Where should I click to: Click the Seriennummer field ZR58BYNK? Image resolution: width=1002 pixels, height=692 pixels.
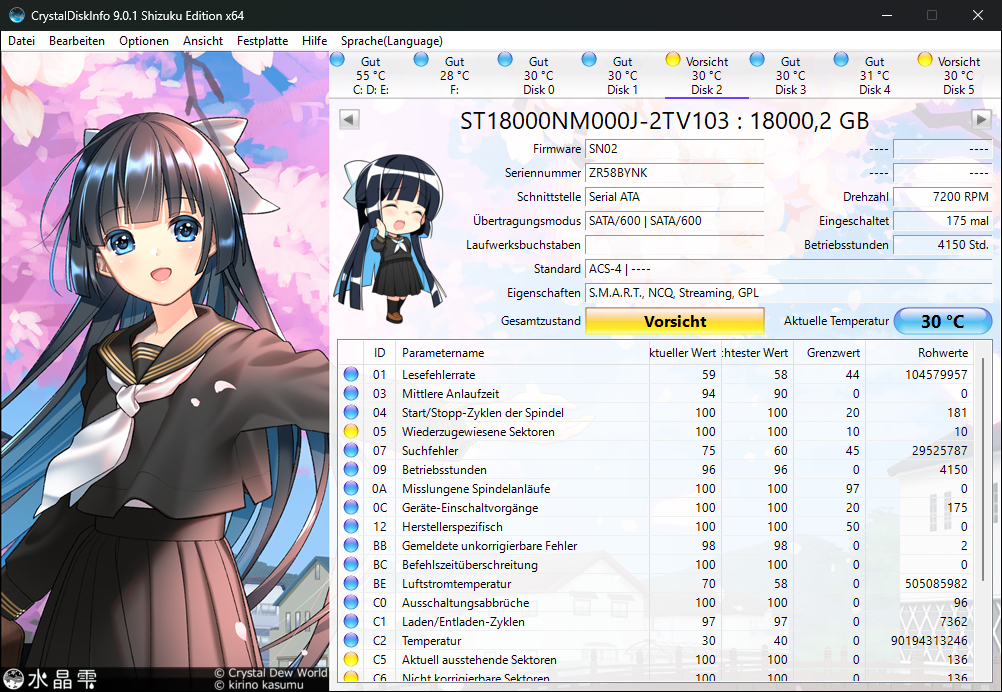point(674,173)
